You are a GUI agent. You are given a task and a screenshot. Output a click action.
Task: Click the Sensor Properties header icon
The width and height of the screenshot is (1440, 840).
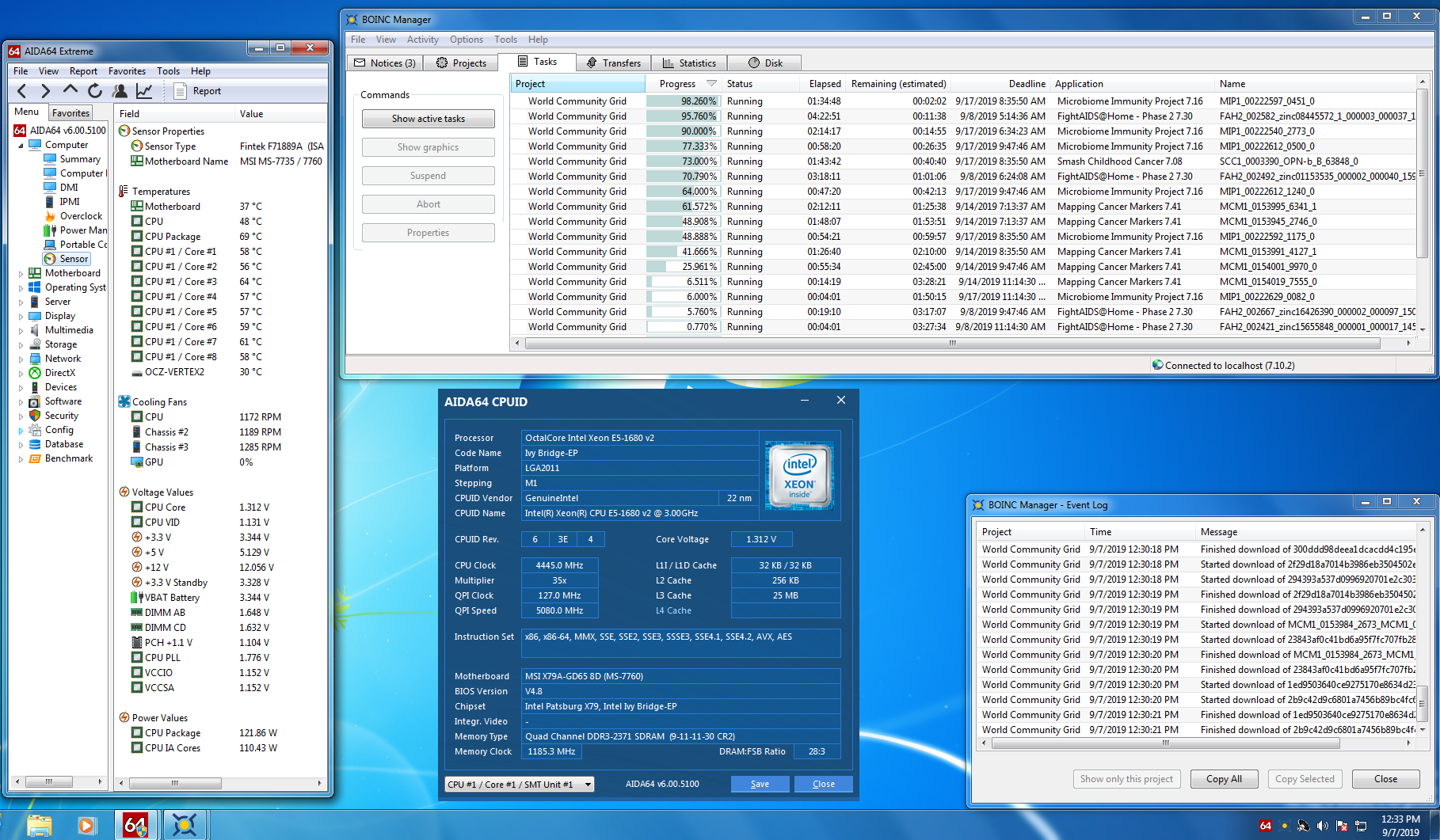coord(124,131)
